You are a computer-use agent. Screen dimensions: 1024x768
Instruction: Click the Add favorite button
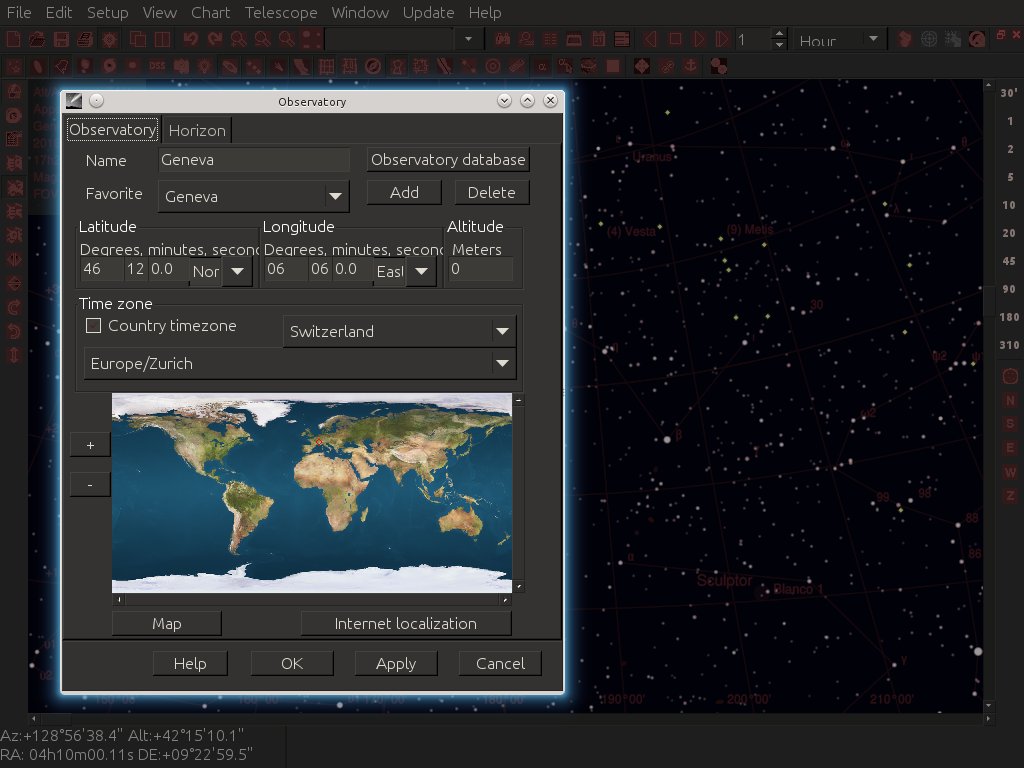(x=404, y=193)
